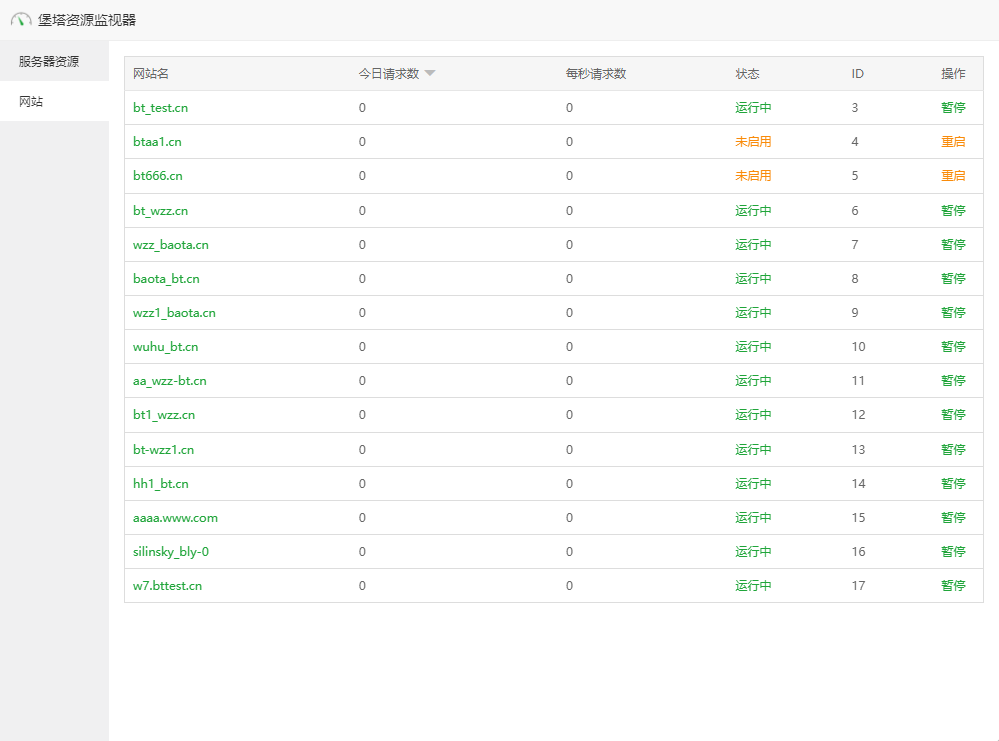This screenshot has height=741, width=999.
Task: Click the 未启用 status of btaa1.cn
Action: click(753, 142)
